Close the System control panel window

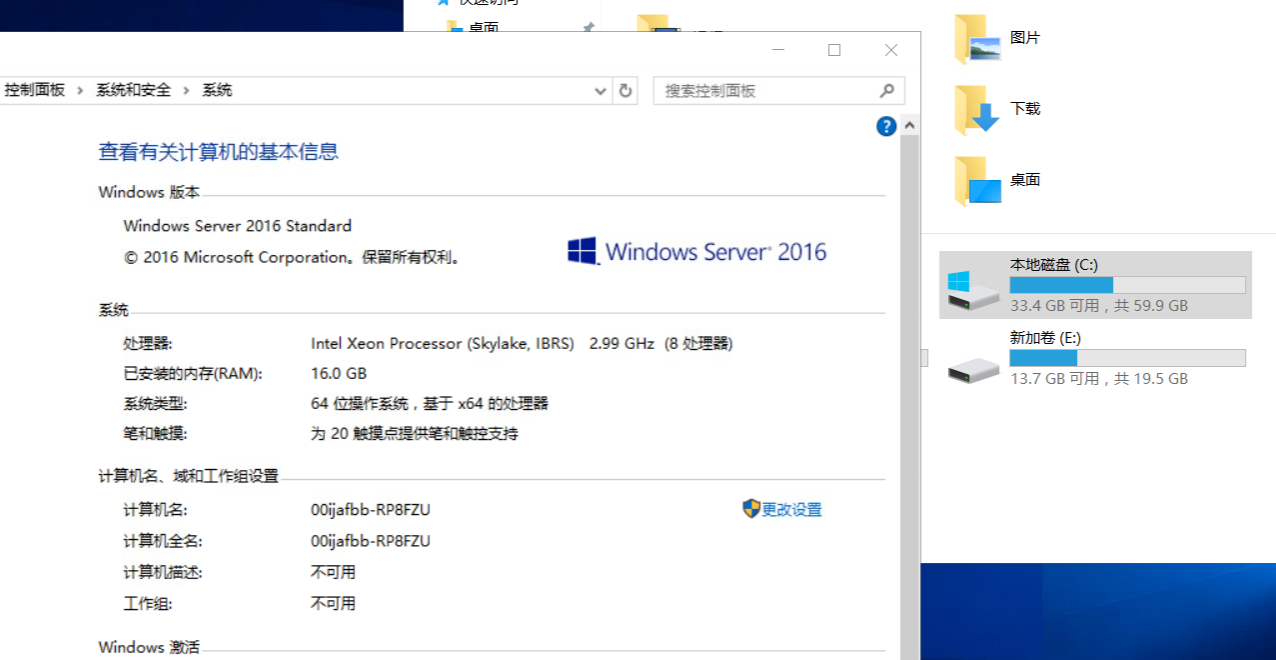point(891,50)
